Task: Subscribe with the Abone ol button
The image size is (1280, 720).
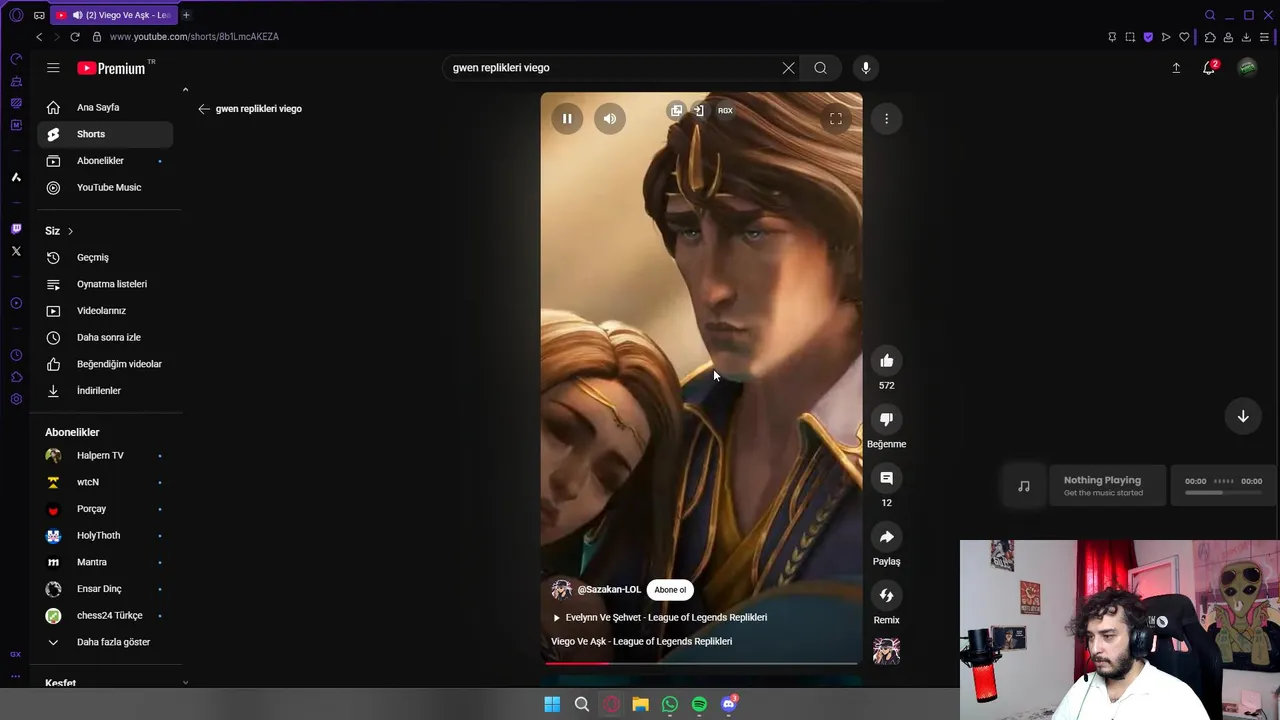Action: [x=670, y=590]
